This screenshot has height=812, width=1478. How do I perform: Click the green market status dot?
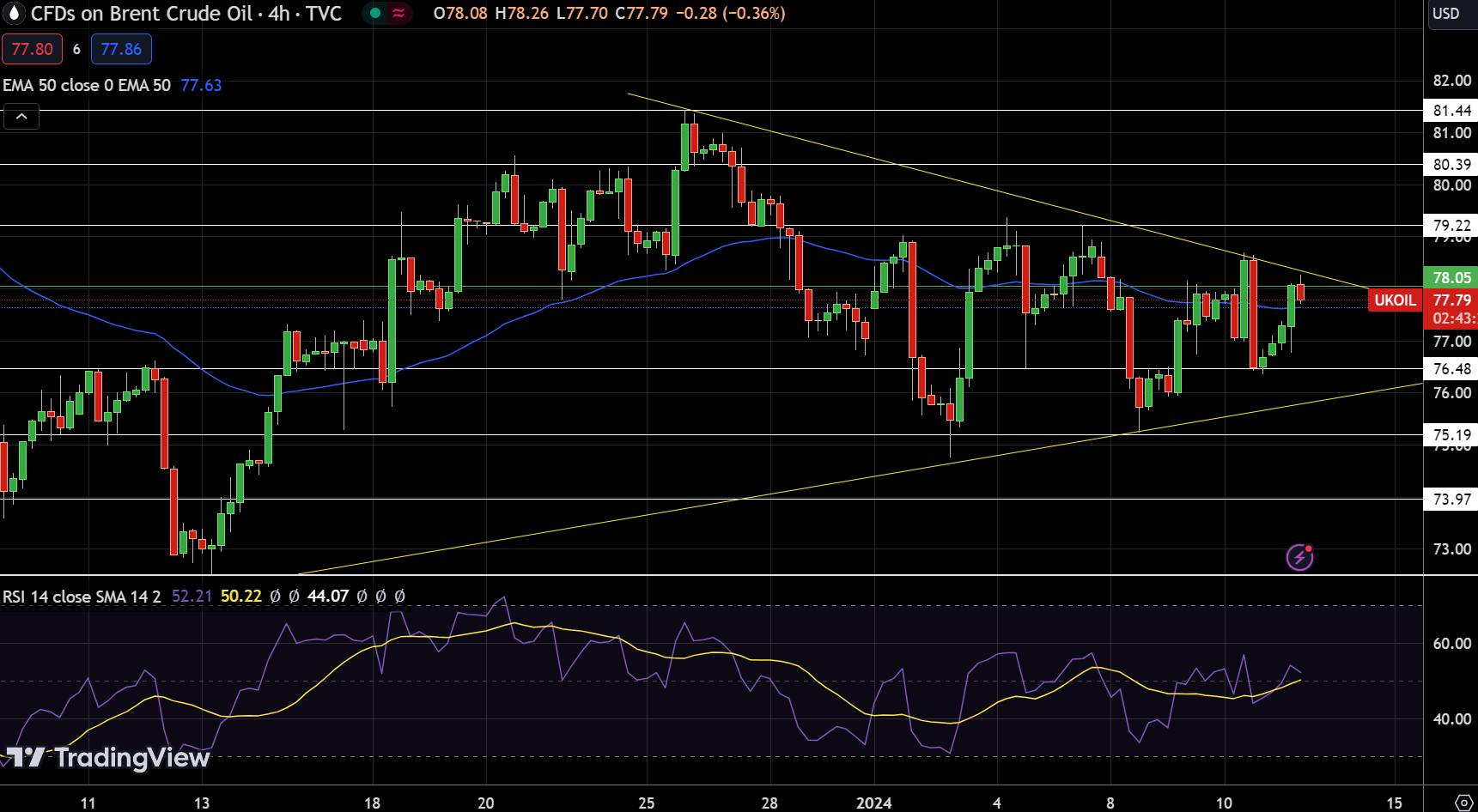pyautogui.click(x=375, y=14)
